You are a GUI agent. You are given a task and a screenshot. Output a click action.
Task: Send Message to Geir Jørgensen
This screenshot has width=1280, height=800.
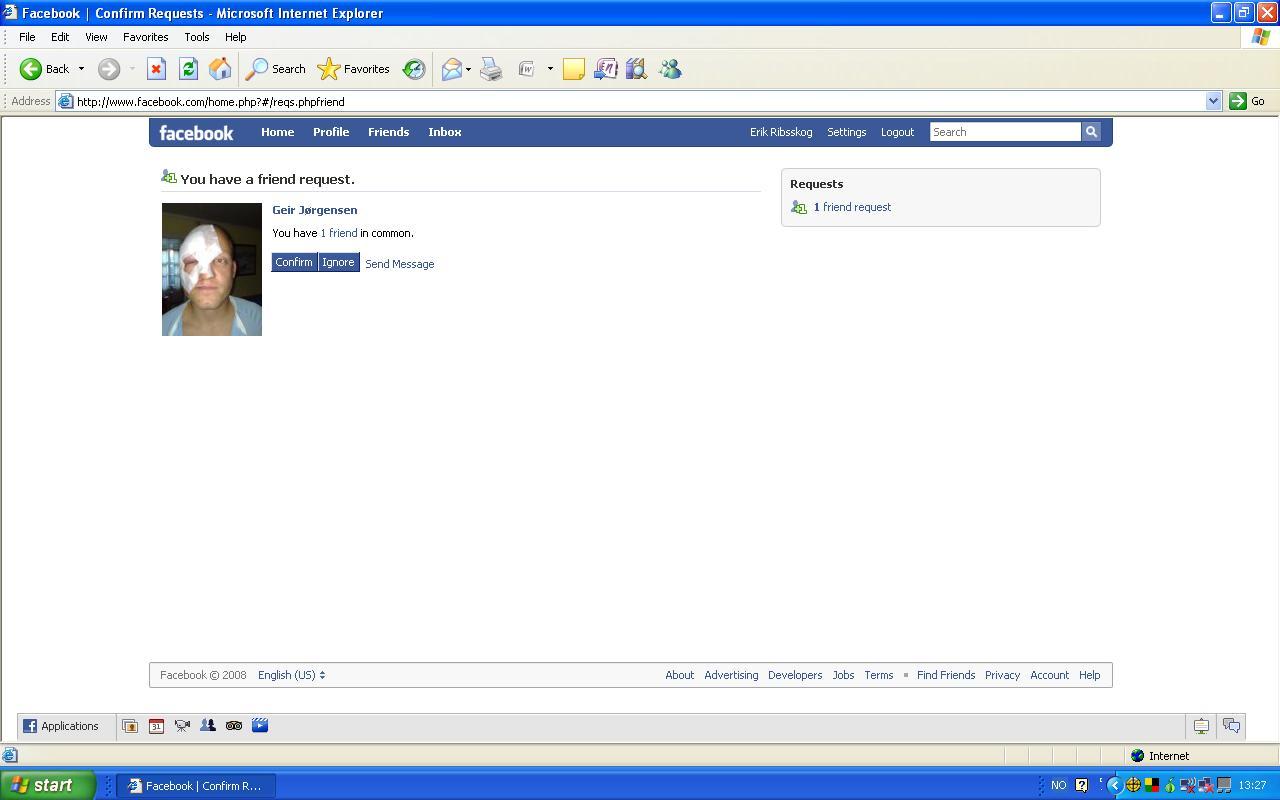coord(399,264)
